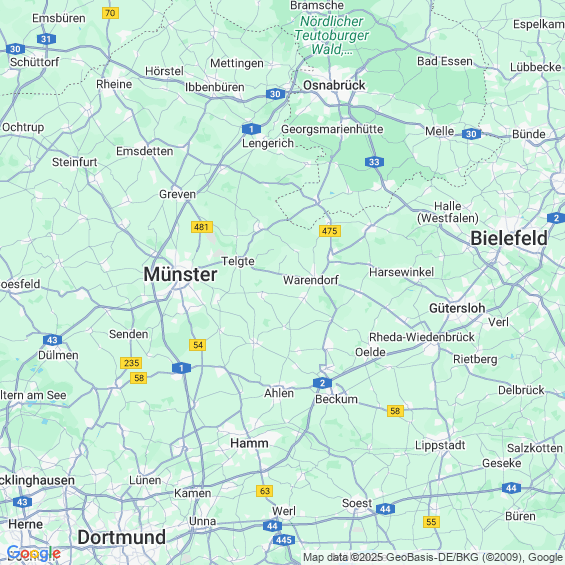Click the B55 road marker near Büren
Viewport: 565px width, 565px height.
(431, 521)
